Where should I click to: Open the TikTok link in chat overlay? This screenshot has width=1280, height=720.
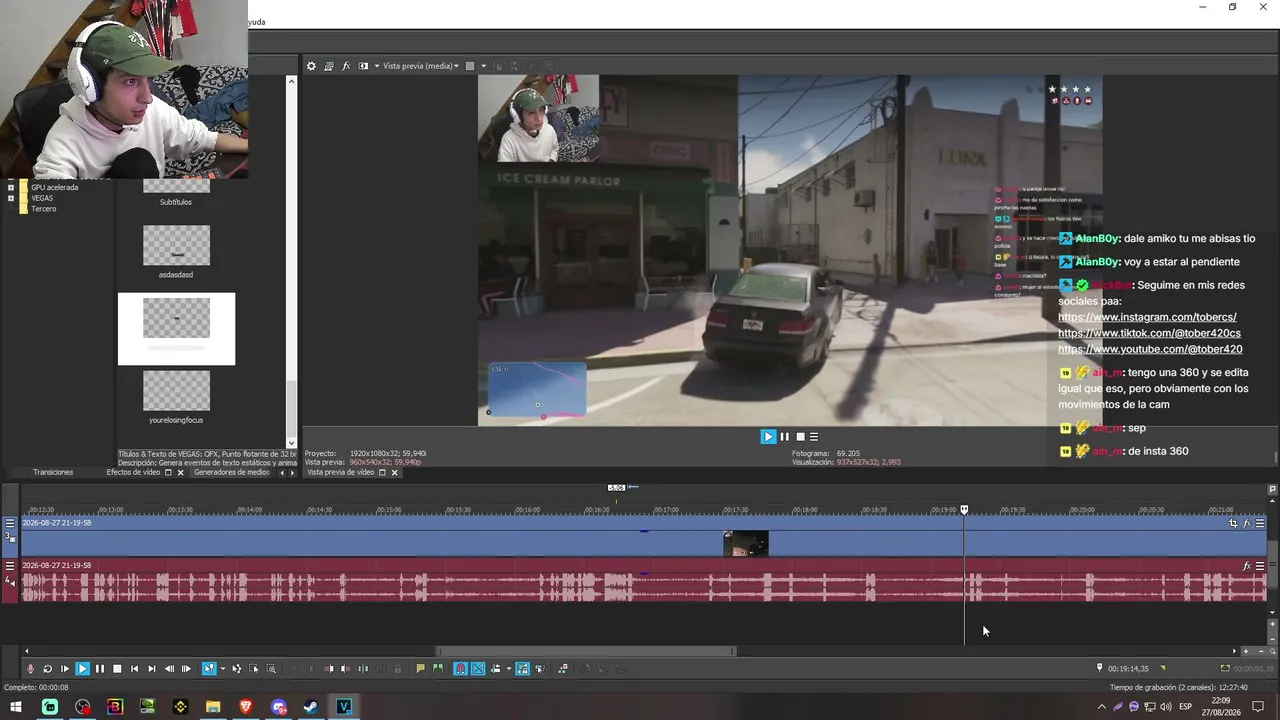point(1149,333)
